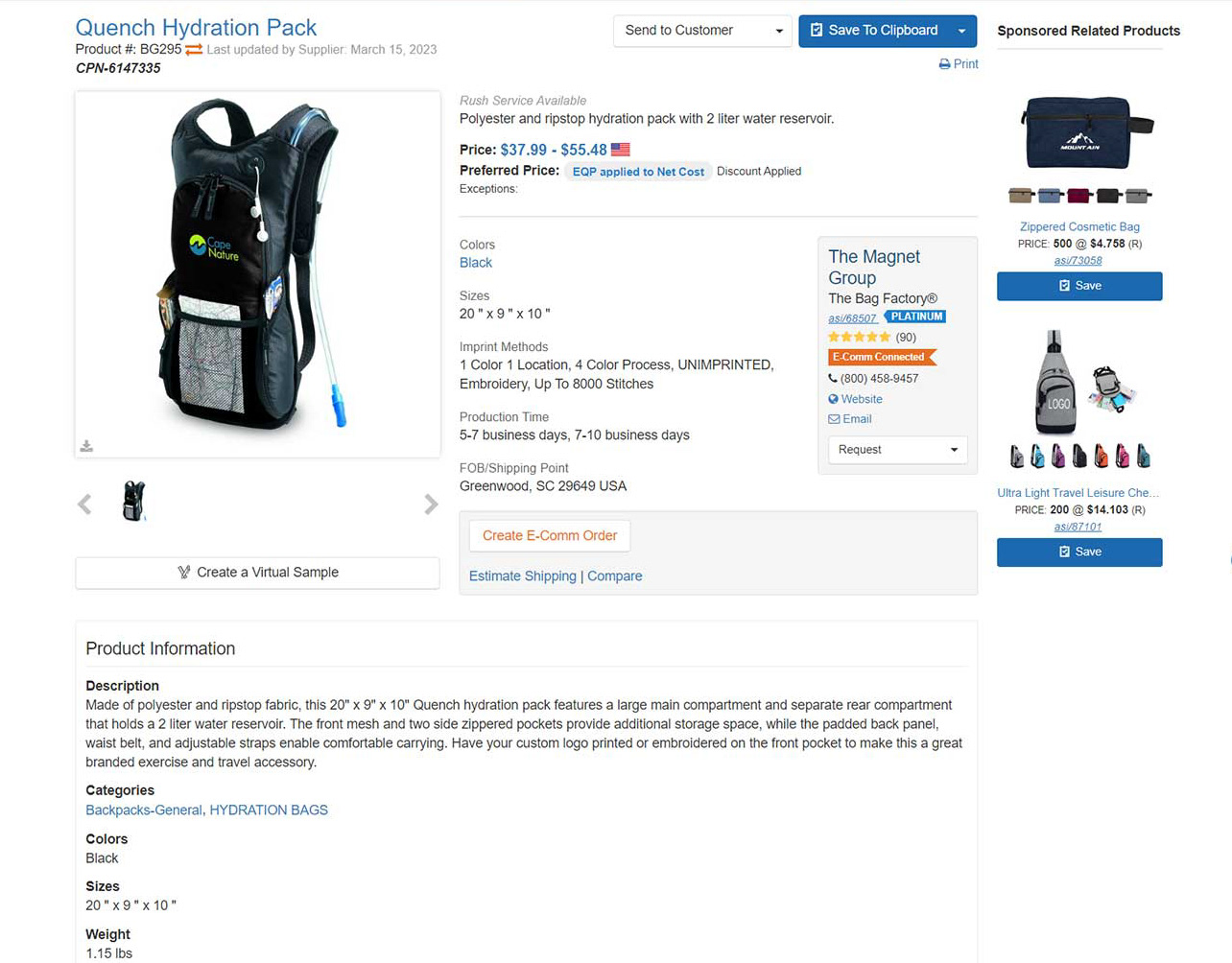Open the HYDRATION BAGS category link
The height and width of the screenshot is (963, 1232).
coord(269,810)
